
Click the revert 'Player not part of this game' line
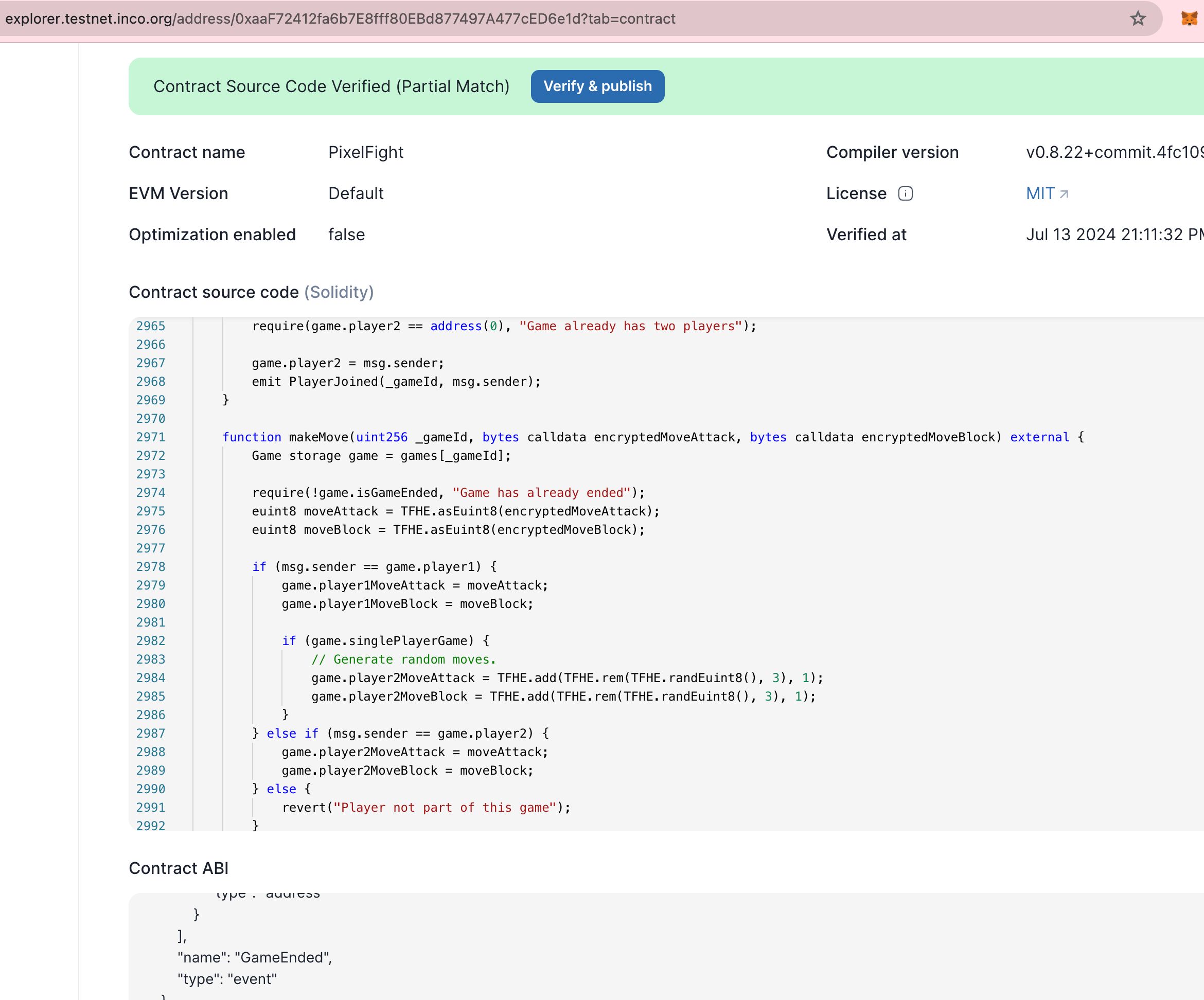426,808
